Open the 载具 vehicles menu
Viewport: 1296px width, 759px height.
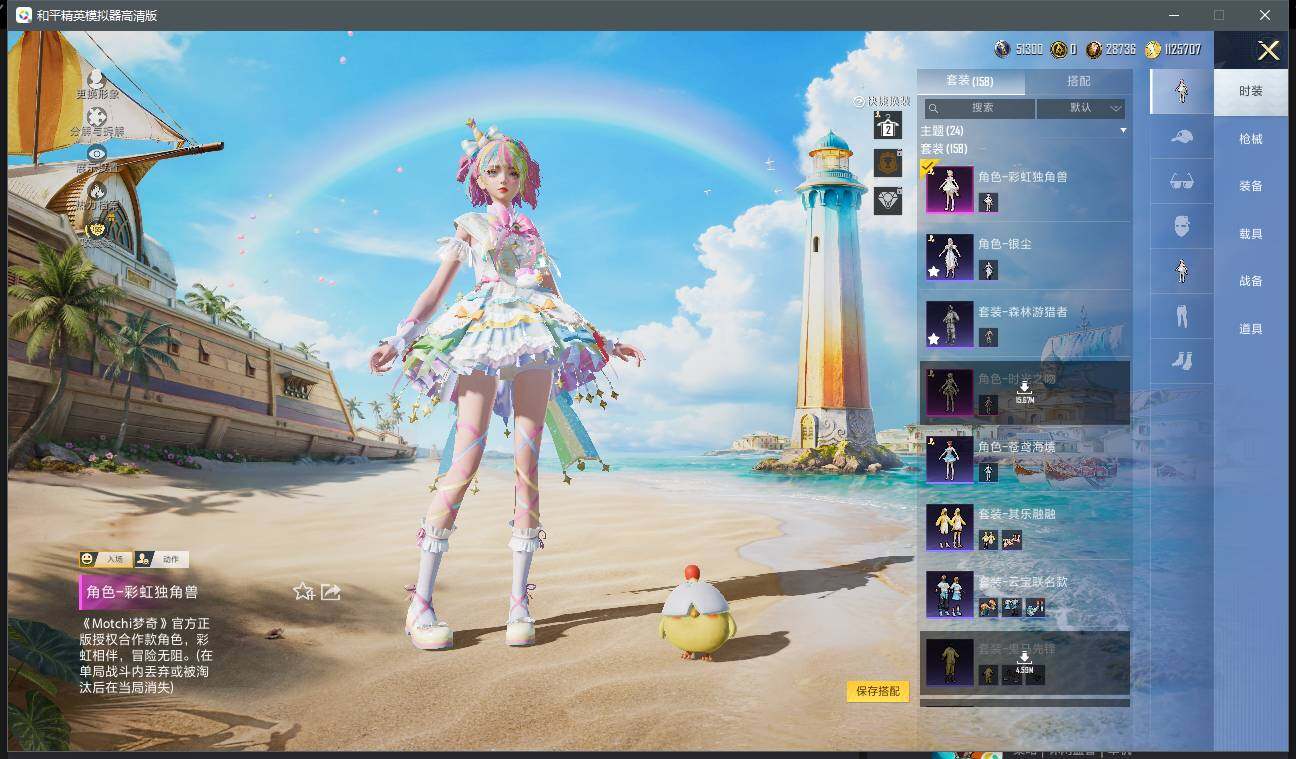pyautogui.click(x=1251, y=234)
